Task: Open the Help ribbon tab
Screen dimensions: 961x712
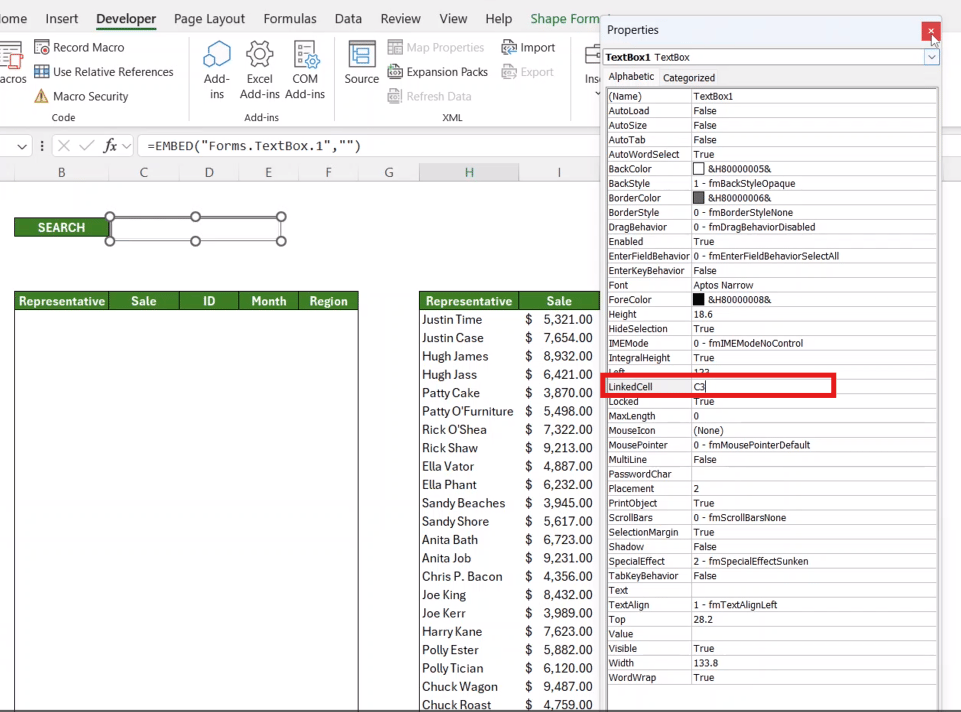Action: [498, 18]
